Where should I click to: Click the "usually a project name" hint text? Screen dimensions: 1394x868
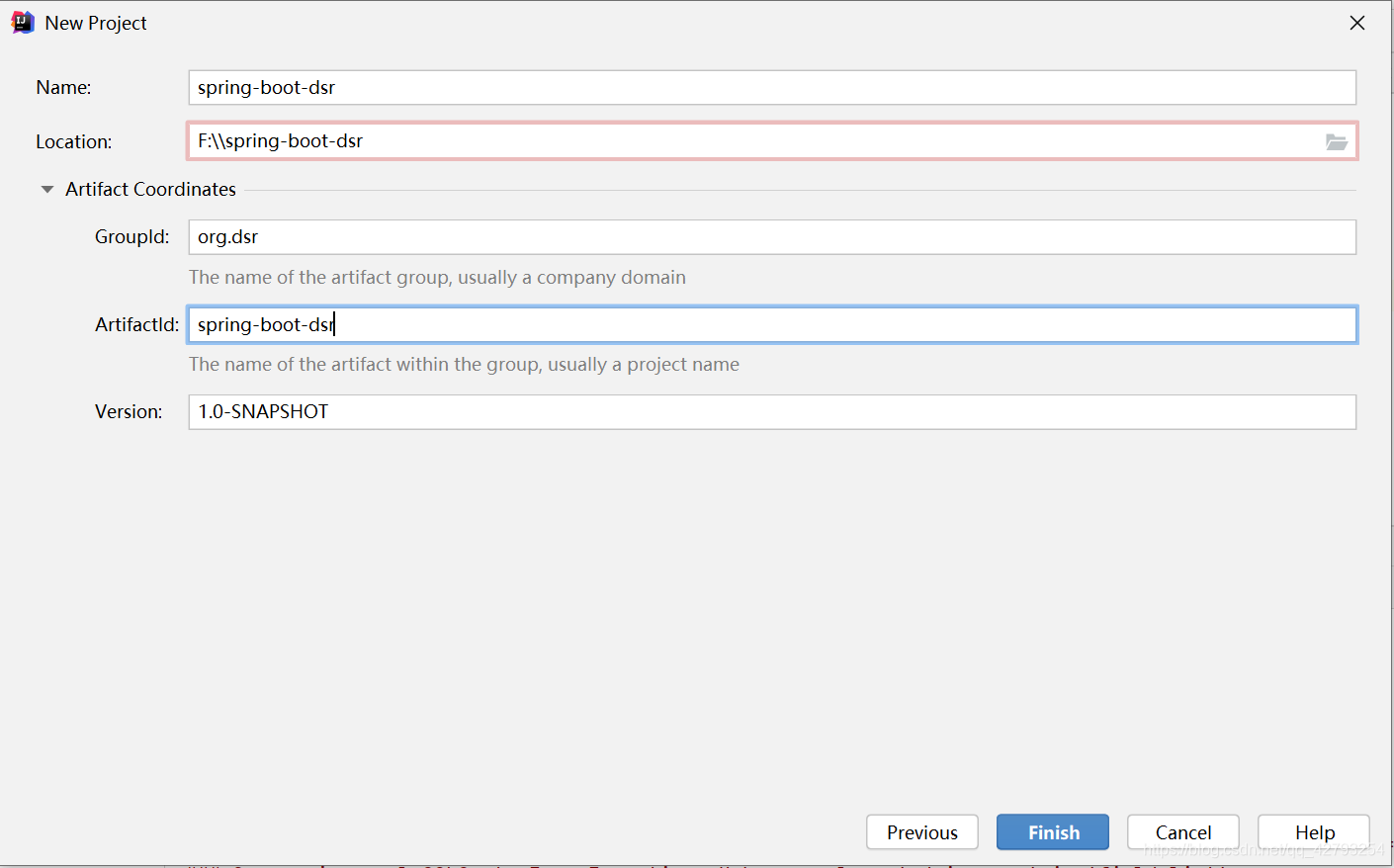point(644,365)
